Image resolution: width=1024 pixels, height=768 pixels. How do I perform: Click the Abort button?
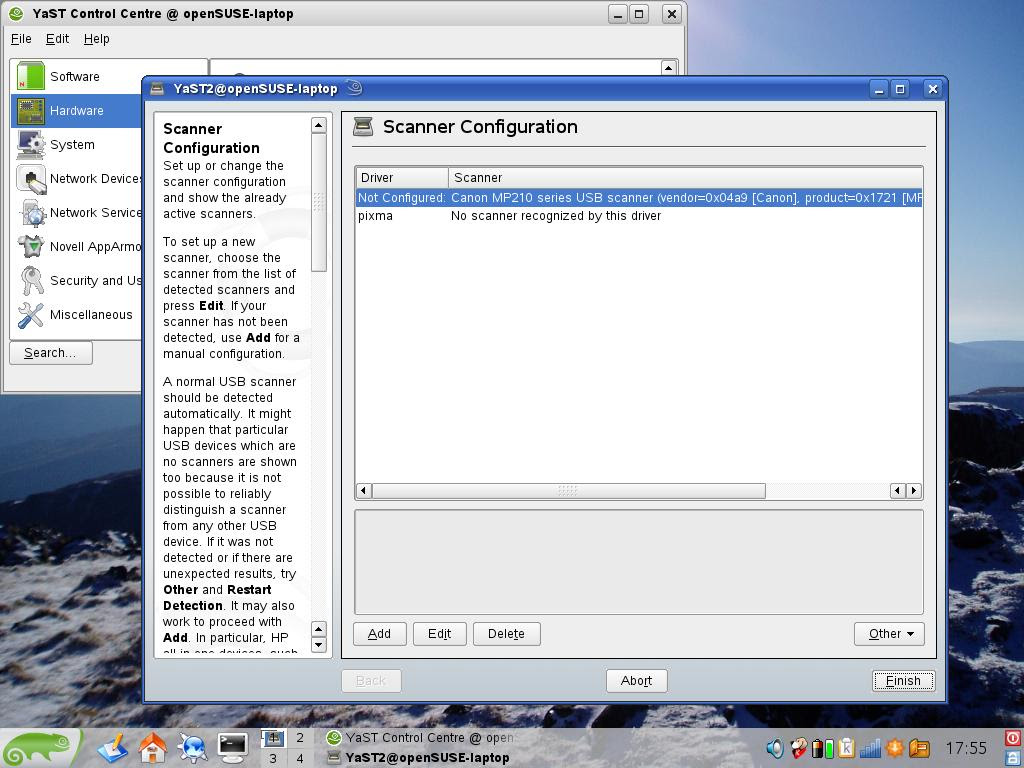point(636,680)
